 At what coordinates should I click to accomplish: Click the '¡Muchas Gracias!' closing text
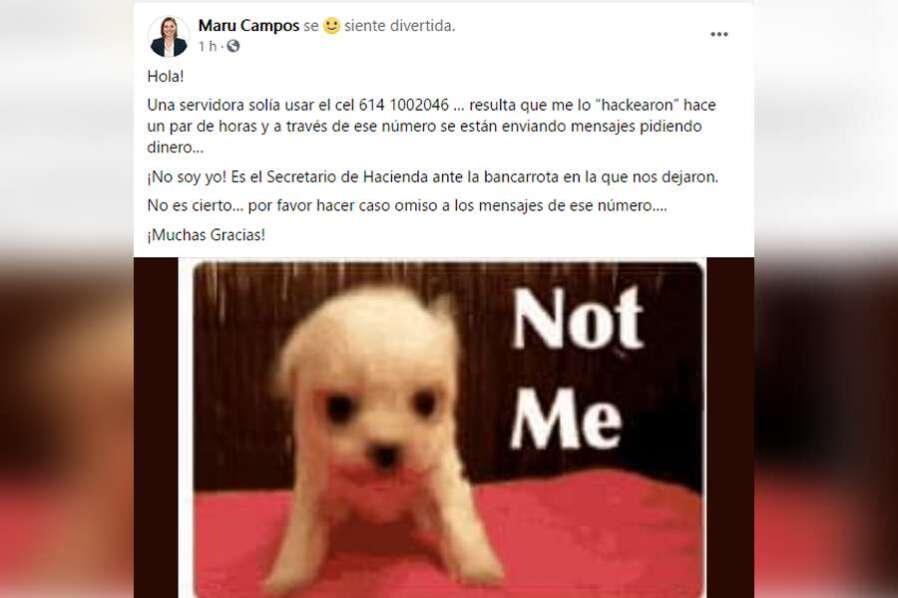click(x=206, y=235)
